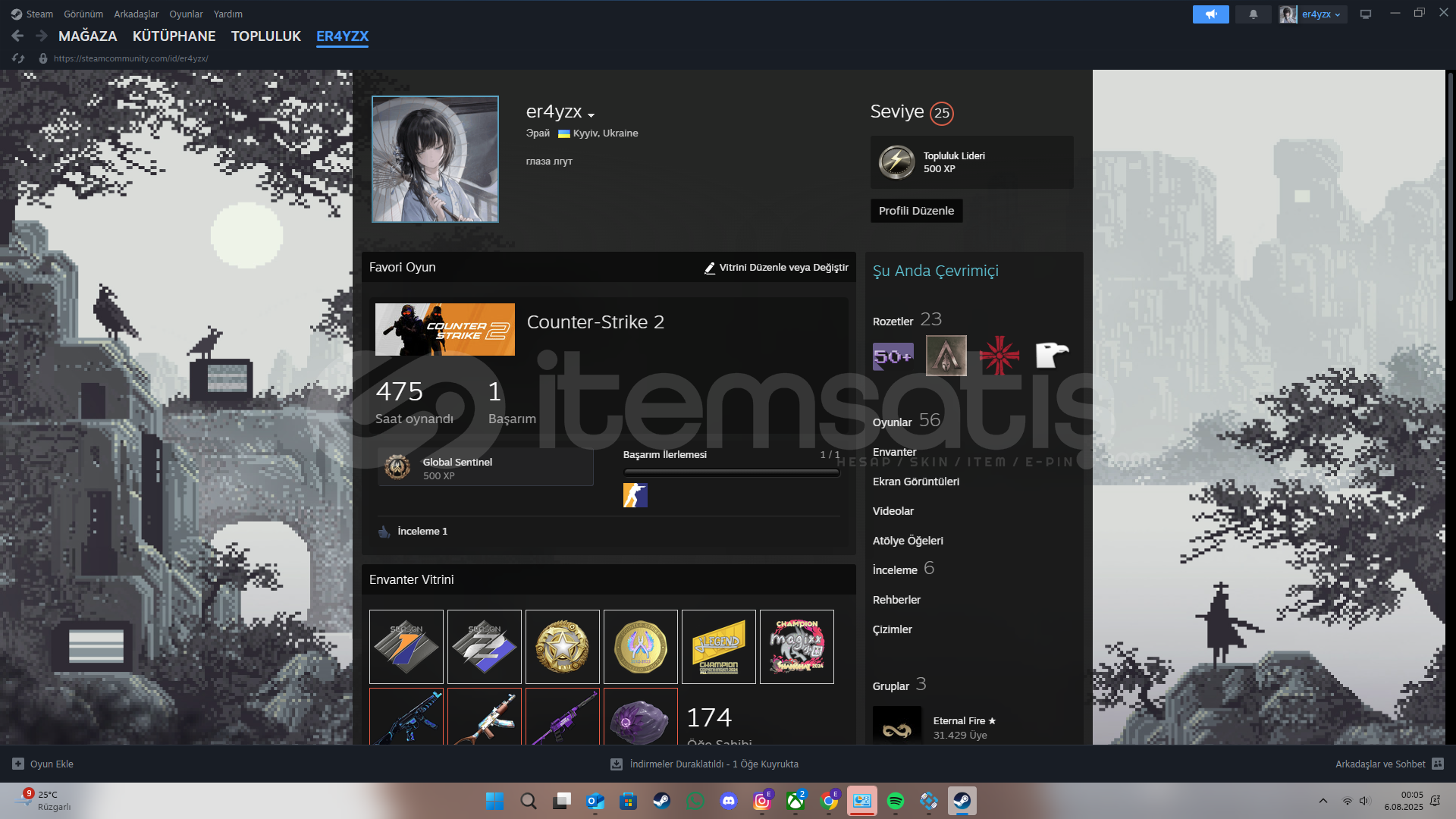The width and height of the screenshot is (1456, 819).
Task: Click Vitrini Düzenle veya Değiştir
Action: (777, 268)
